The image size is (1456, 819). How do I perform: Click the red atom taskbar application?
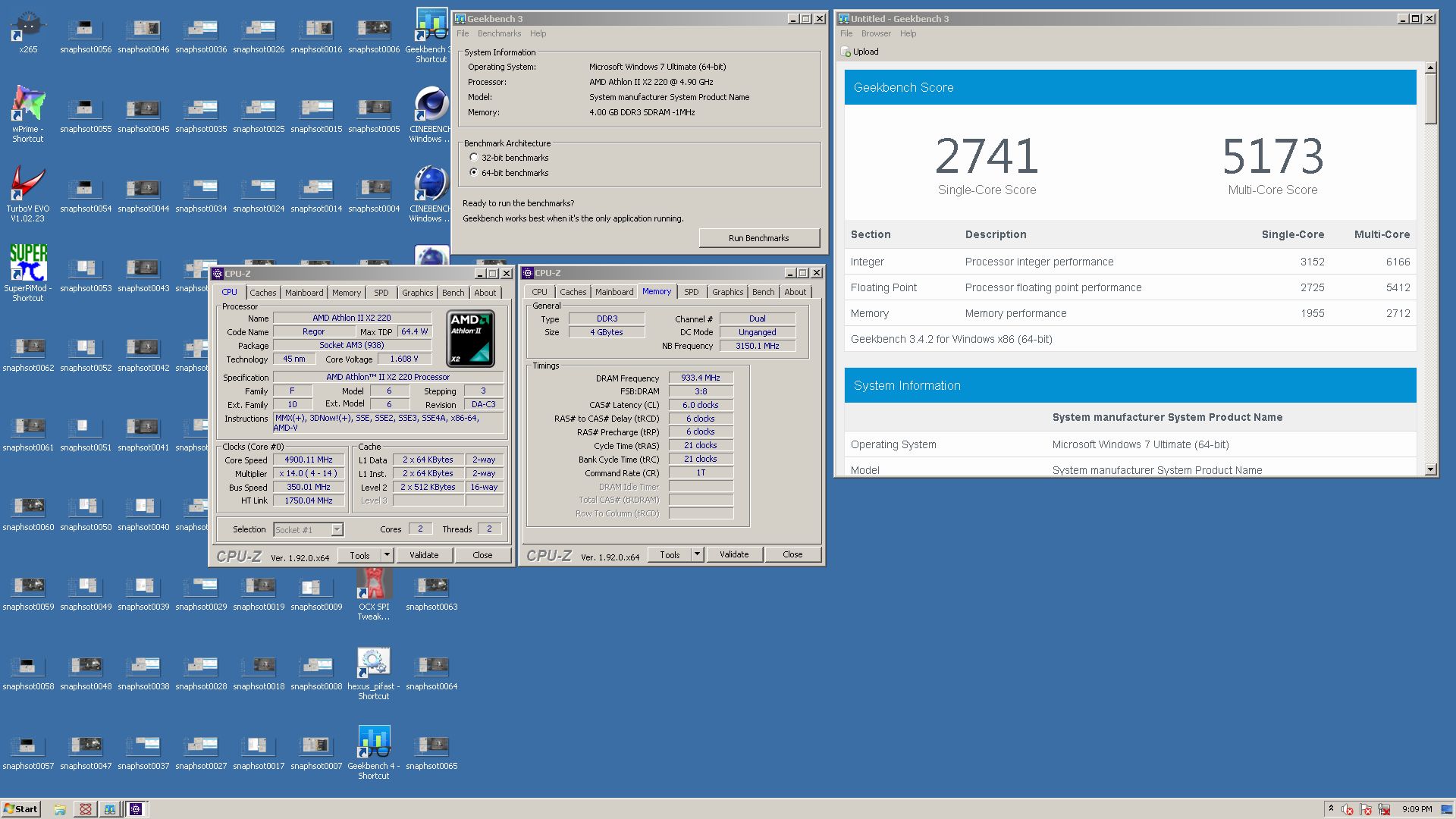(86, 809)
